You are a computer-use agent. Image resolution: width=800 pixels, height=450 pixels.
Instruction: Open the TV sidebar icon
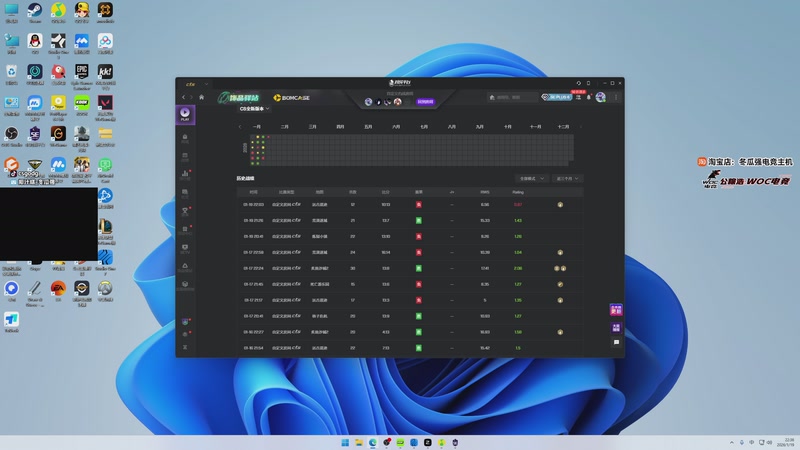[185, 247]
